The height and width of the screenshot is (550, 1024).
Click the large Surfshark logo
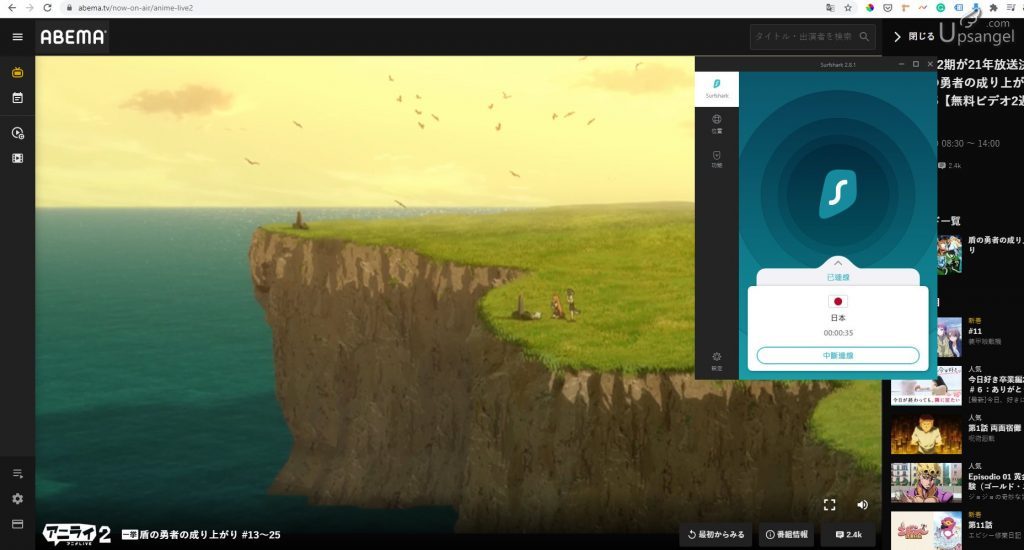click(838, 194)
